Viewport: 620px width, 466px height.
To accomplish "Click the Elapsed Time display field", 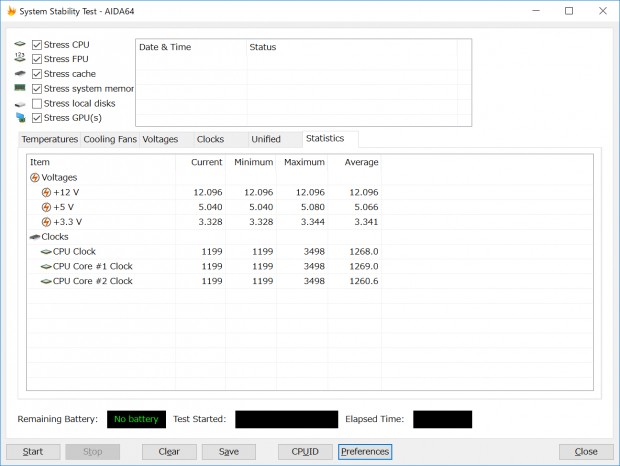I will pos(442,419).
